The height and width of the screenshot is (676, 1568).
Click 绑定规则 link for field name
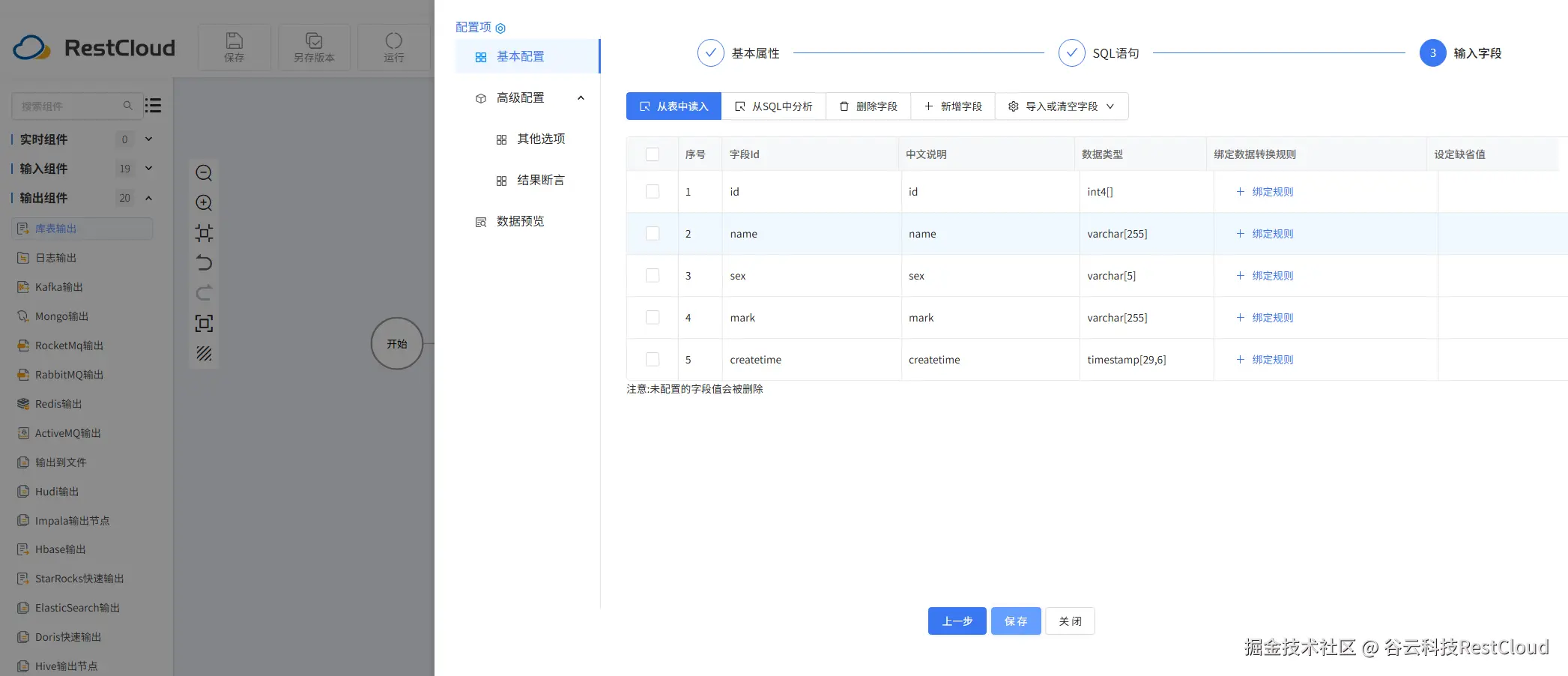(x=1265, y=234)
